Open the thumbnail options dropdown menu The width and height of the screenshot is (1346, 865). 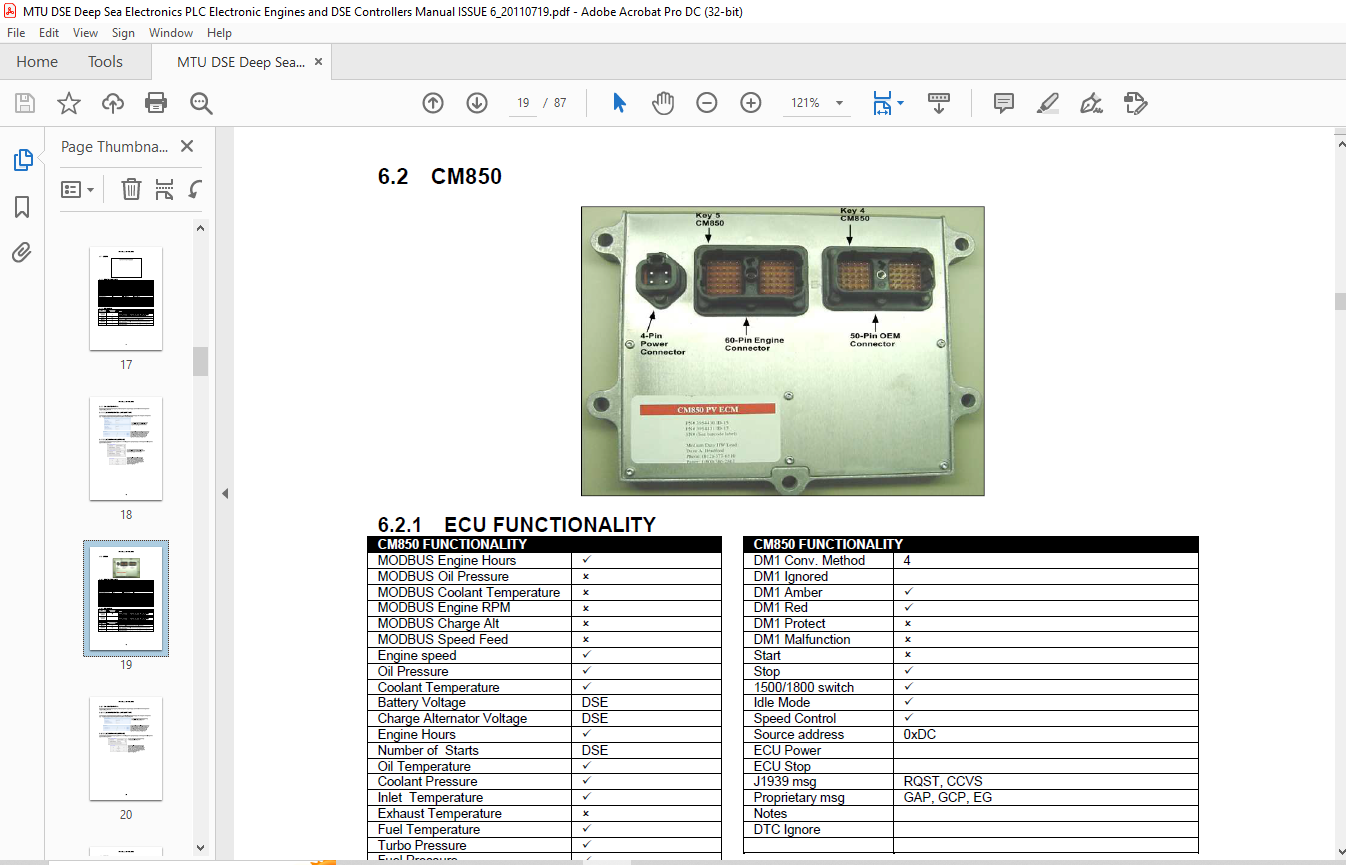tap(77, 189)
